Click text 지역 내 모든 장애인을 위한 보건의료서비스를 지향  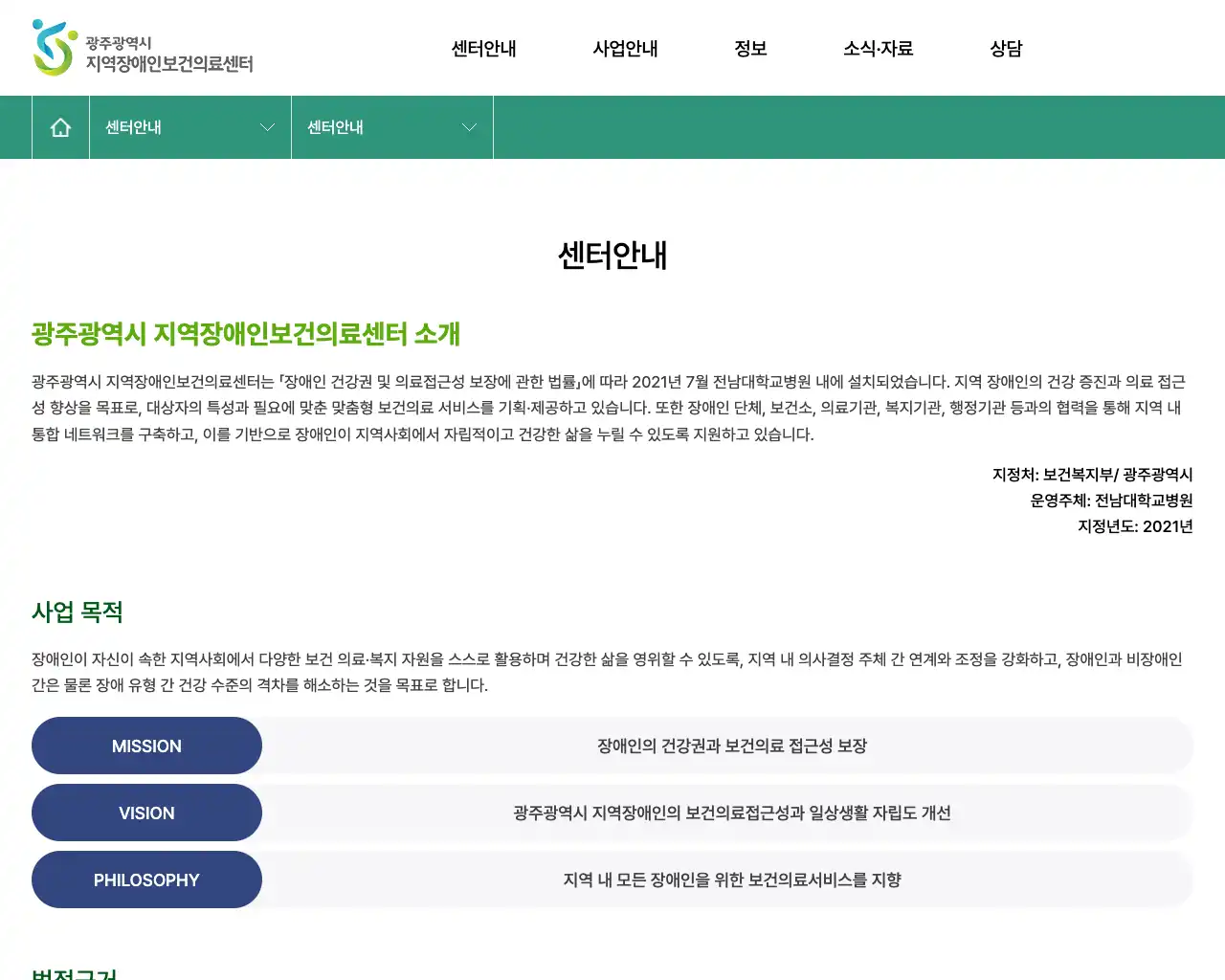click(x=732, y=880)
